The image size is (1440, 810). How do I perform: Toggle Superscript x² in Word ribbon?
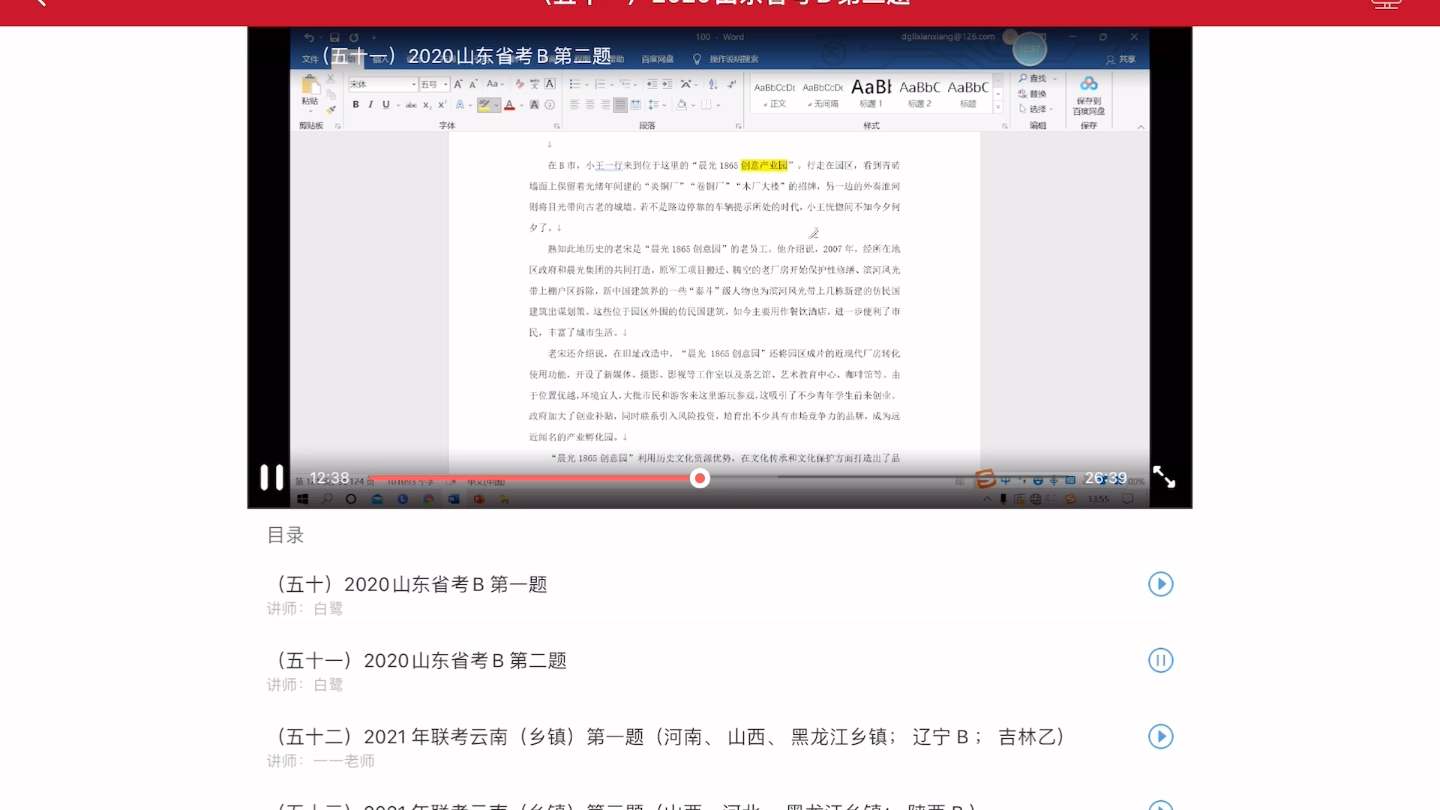[441, 105]
